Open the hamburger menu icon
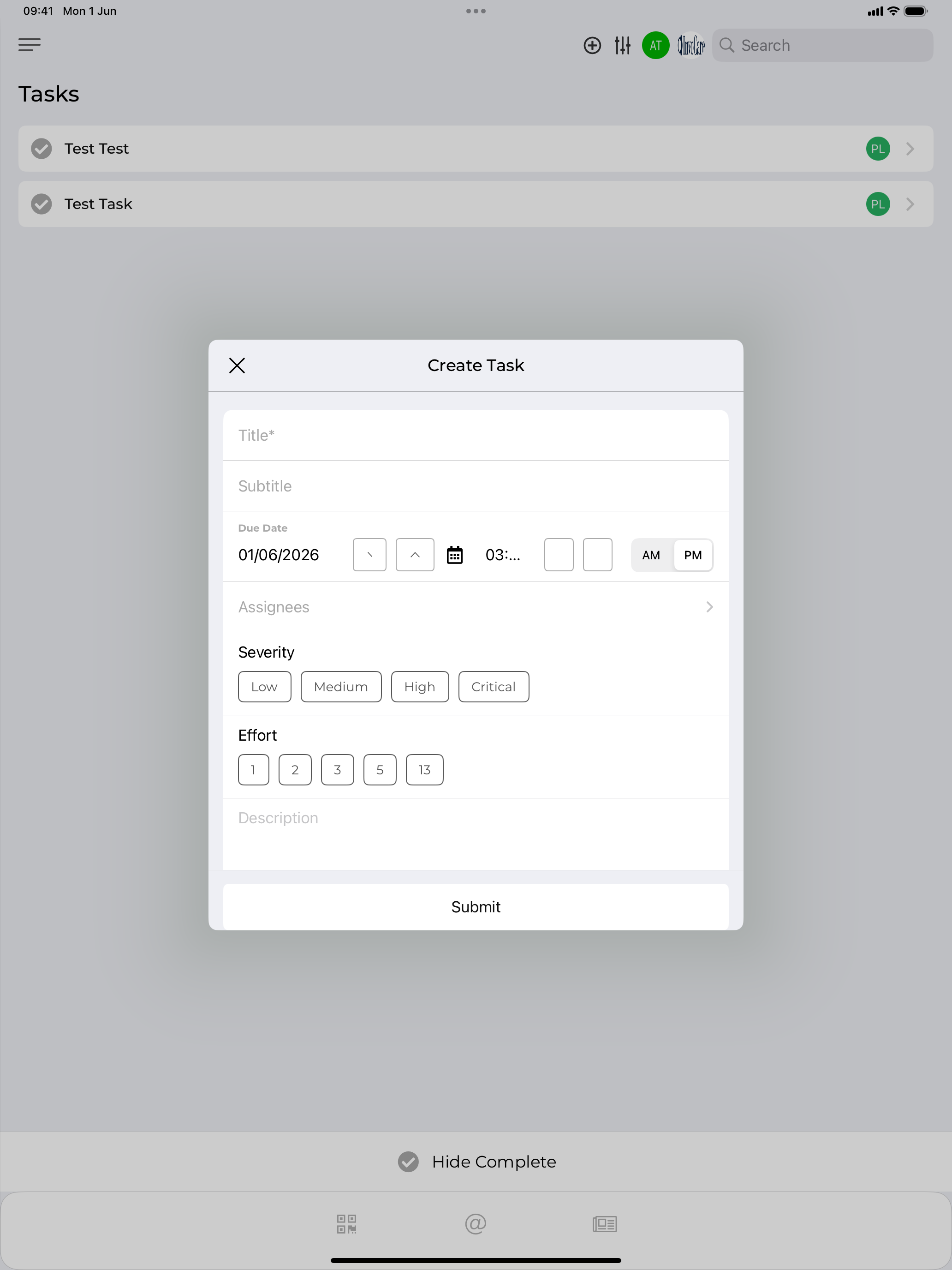952x1270 pixels. pyautogui.click(x=29, y=45)
